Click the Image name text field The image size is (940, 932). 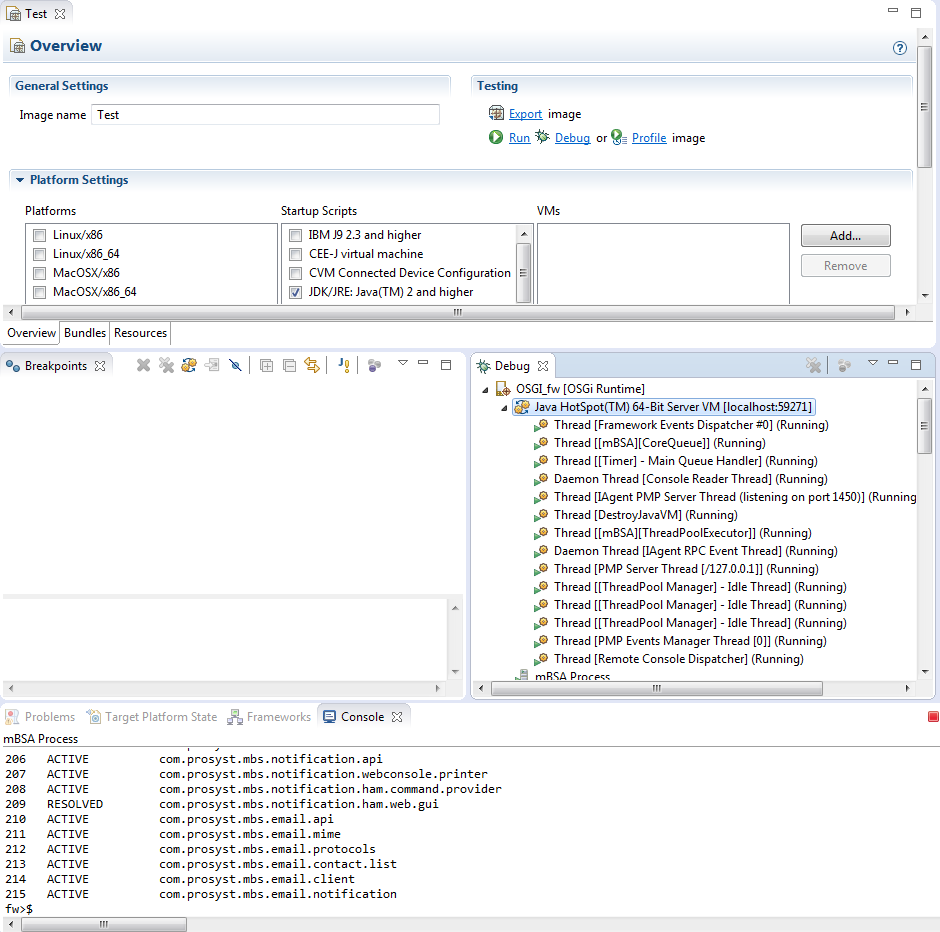tap(265, 115)
